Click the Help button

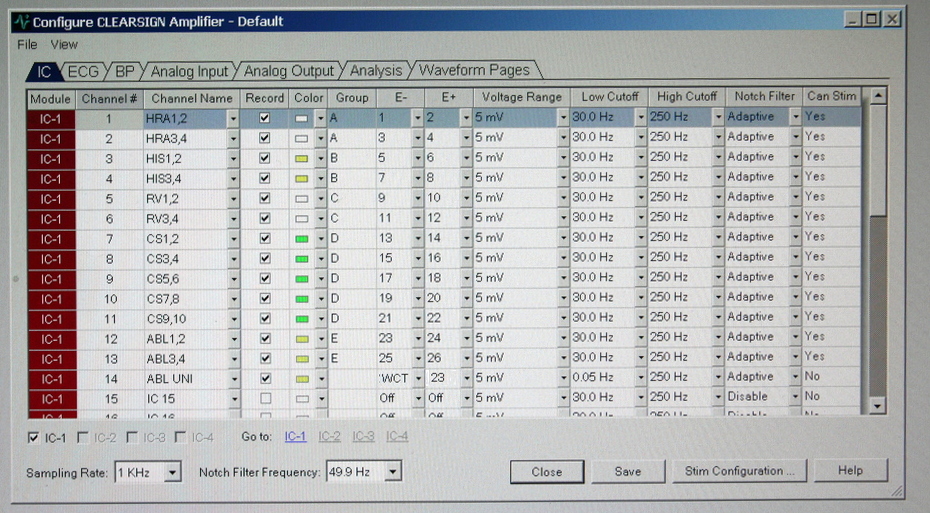[x=850, y=470]
